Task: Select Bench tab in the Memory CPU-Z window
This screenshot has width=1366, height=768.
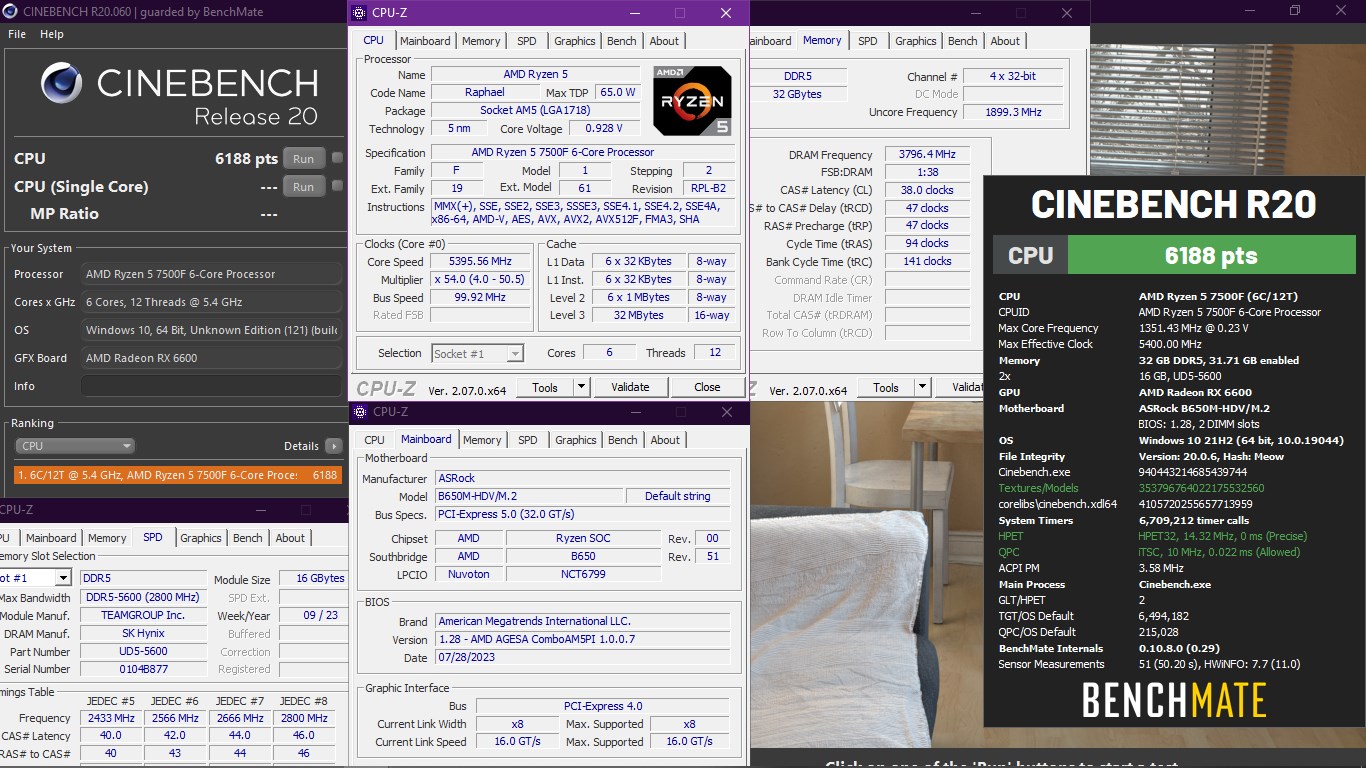Action: 963,41
